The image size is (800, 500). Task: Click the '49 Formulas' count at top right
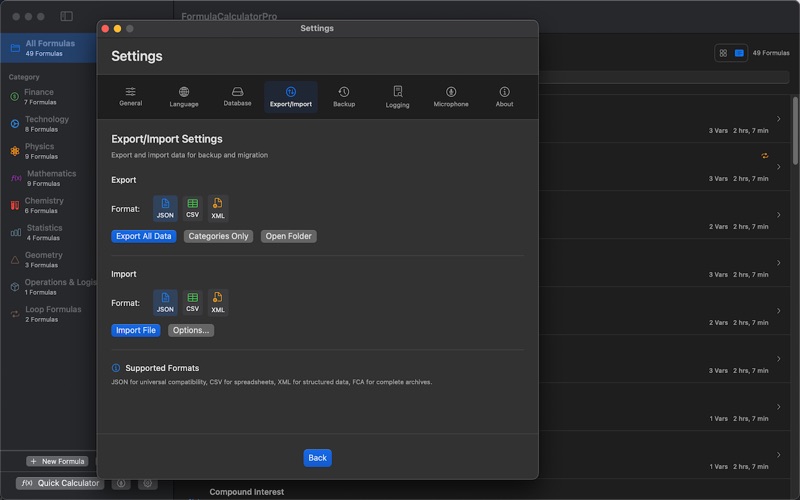point(770,53)
